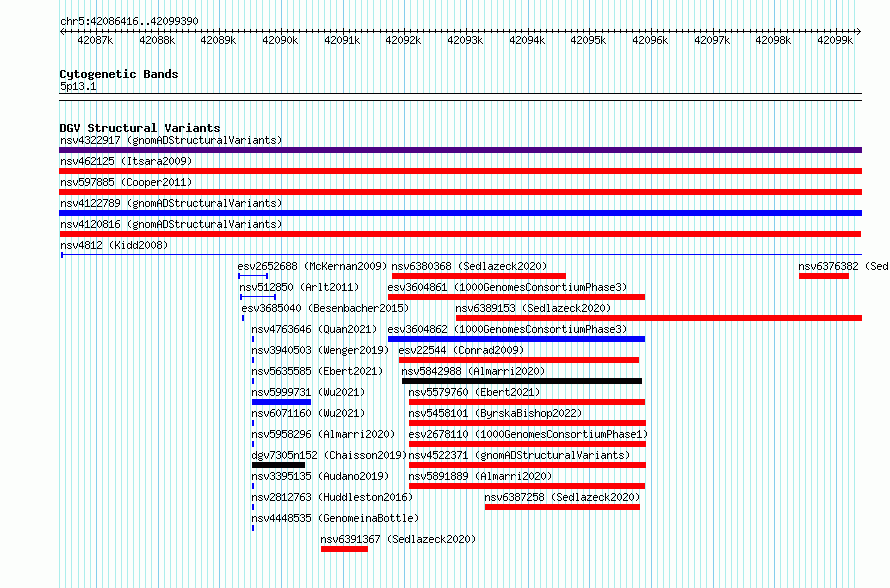
Task: Select the DGV Structural Variants track title
Action: (x=140, y=128)
